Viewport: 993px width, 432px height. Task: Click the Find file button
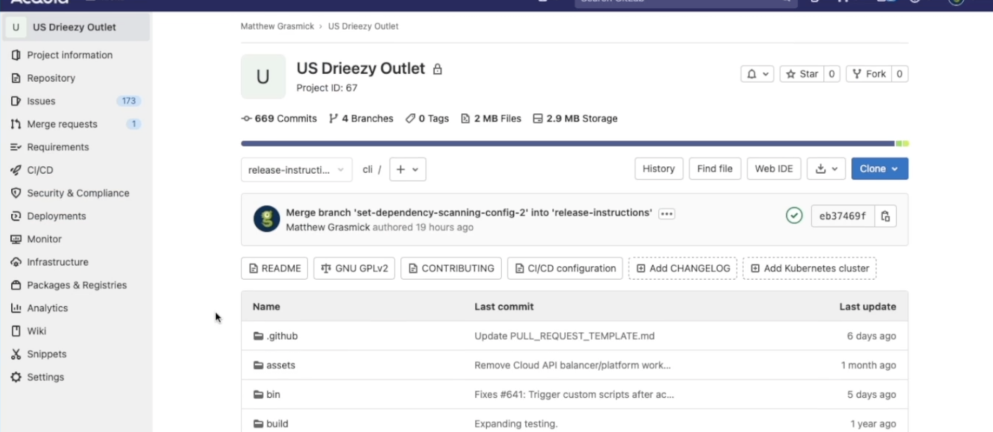[714, 169]
